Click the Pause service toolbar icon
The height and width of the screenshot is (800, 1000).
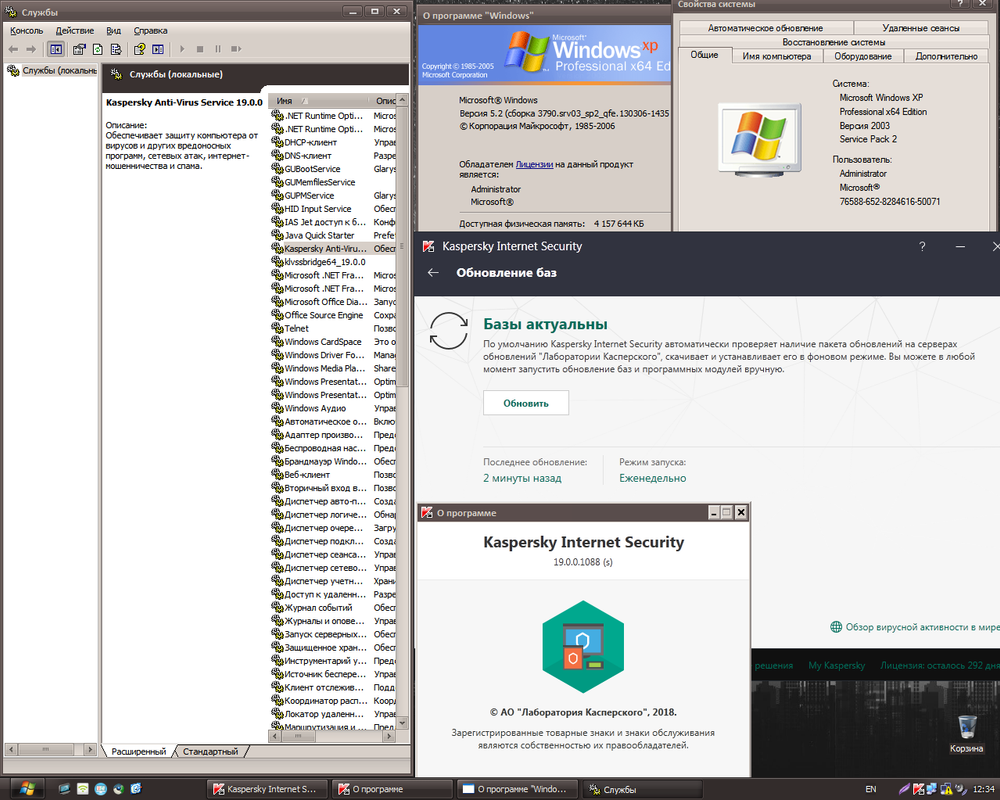(x=218, y=49)
